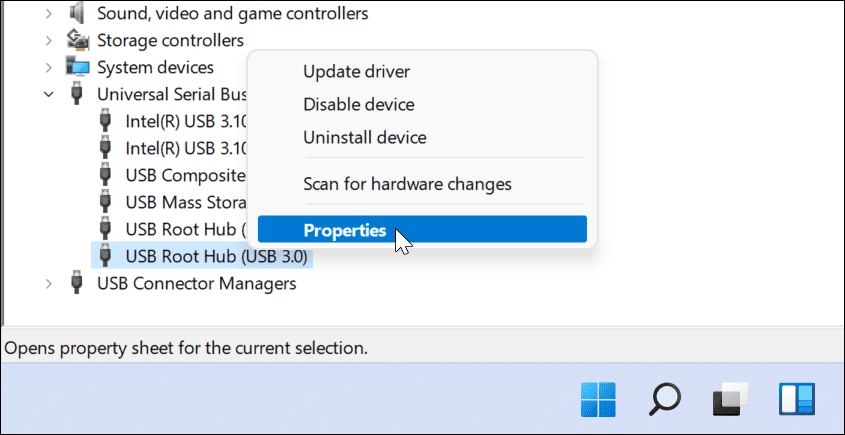Click the USB Root Hub (USB 3.0) icon
This screenshot has height=435, width=845.
pos(106,256)
